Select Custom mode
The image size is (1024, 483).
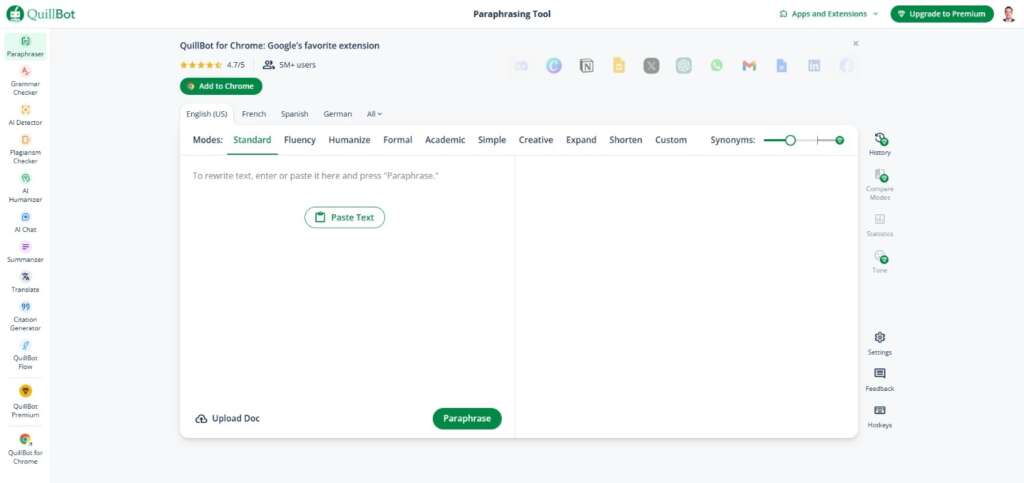pyautogui.click(x=671, y=140)
